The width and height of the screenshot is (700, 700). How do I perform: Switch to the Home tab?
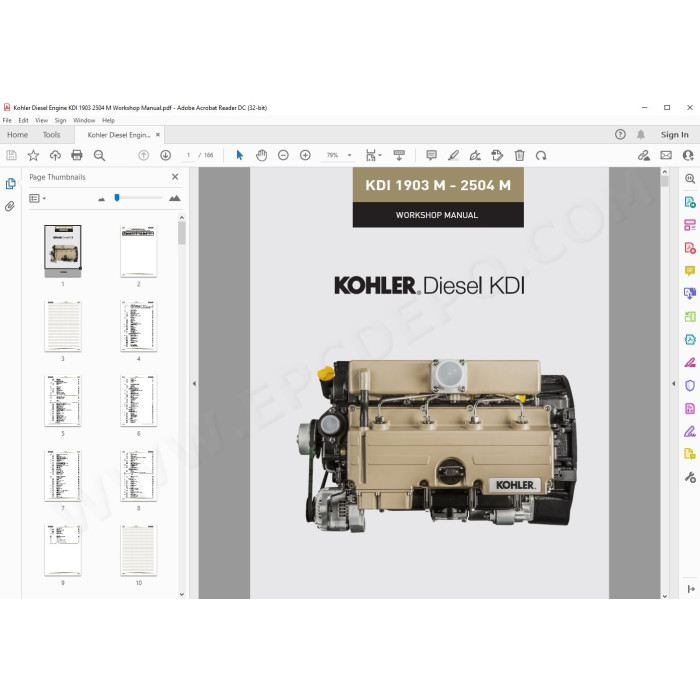[x=17, y=135]
